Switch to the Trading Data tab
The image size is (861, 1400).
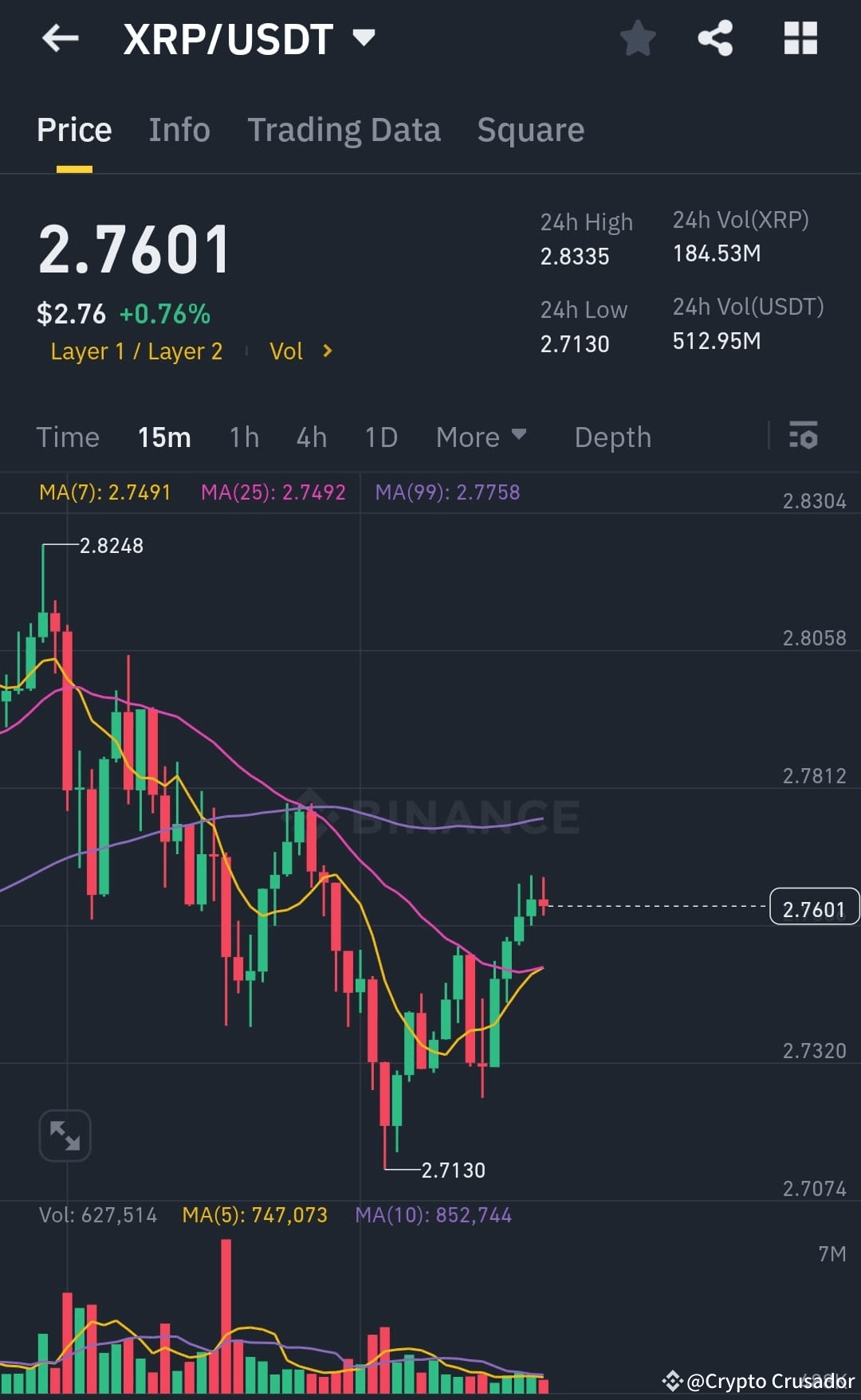[344, 129]
